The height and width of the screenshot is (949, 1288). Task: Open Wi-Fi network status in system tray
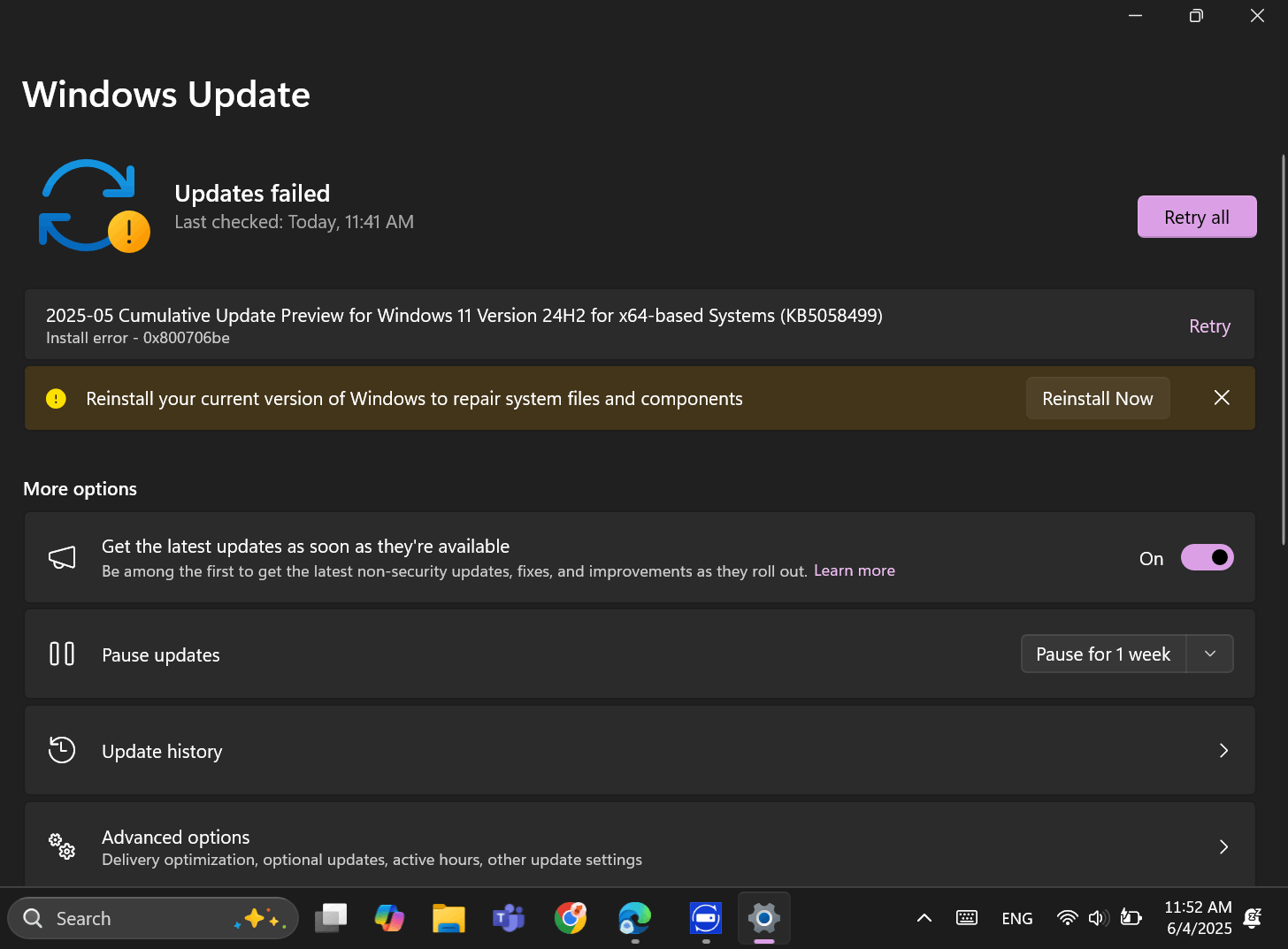coord(1068,918)
